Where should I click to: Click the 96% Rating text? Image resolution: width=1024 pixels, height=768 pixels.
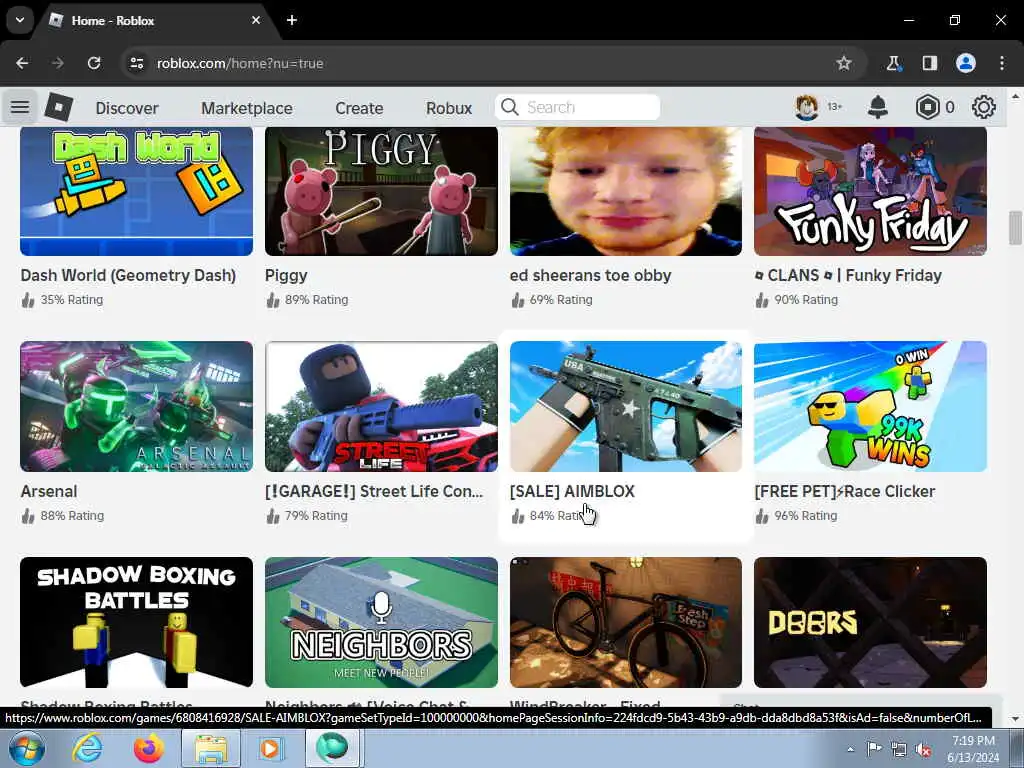[805, 515]
